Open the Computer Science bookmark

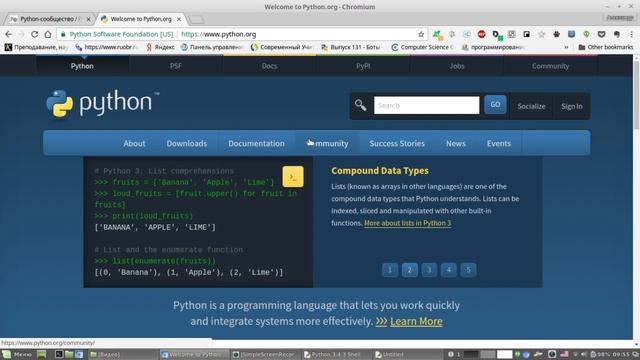[423, 47]
